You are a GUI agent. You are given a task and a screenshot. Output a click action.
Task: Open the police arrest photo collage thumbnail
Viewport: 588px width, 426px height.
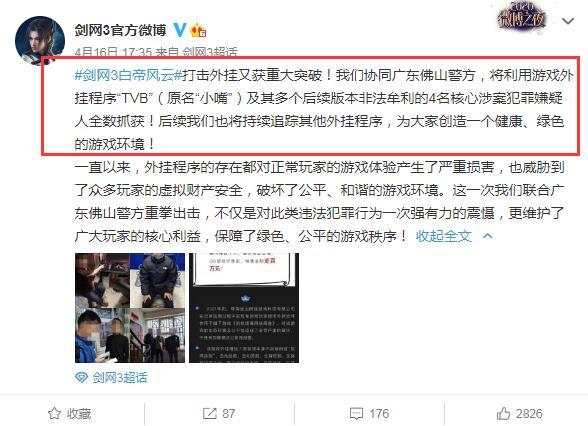130,308
